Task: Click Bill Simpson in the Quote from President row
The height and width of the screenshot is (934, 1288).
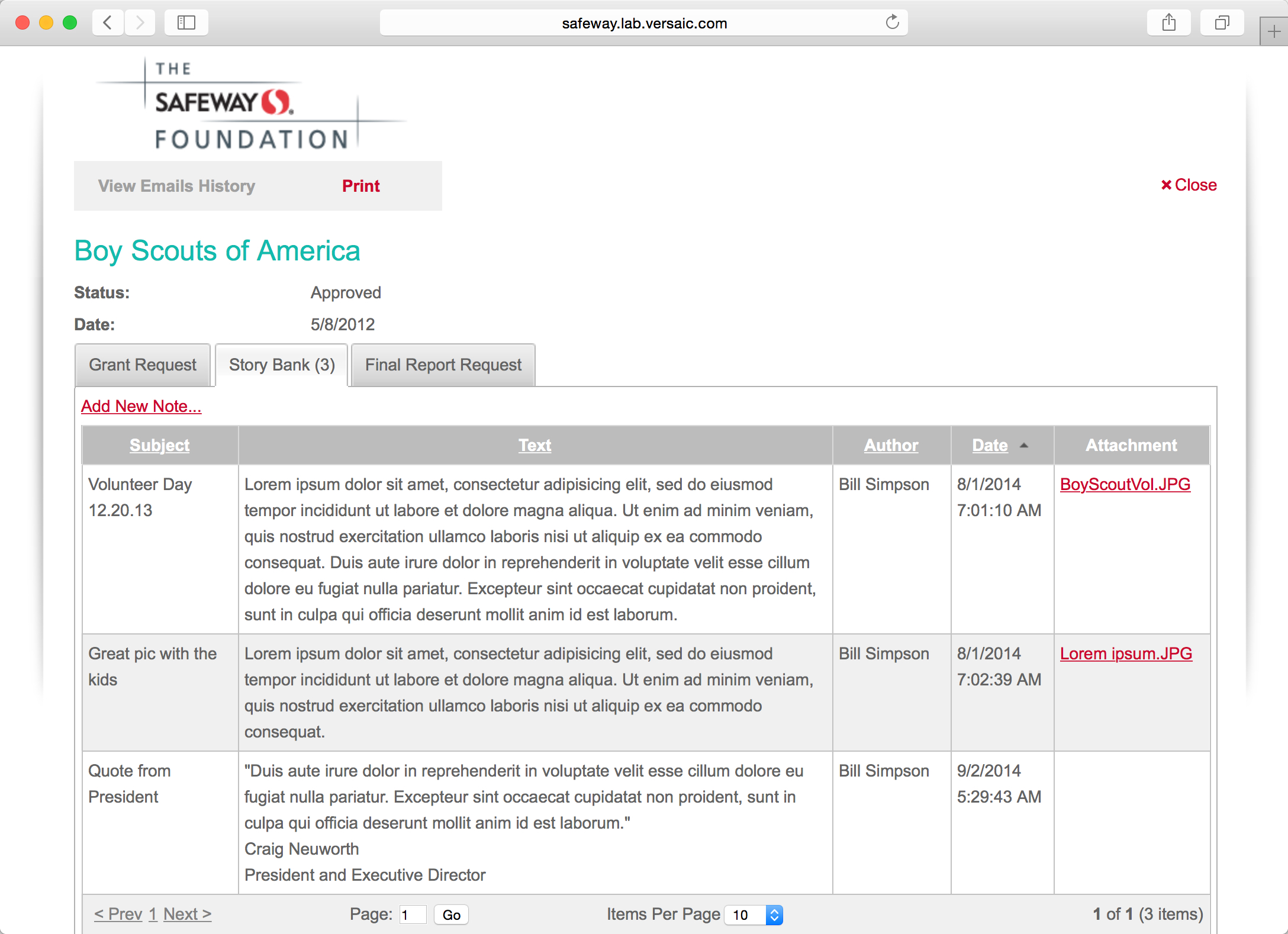Action: [x=884, y=771]
